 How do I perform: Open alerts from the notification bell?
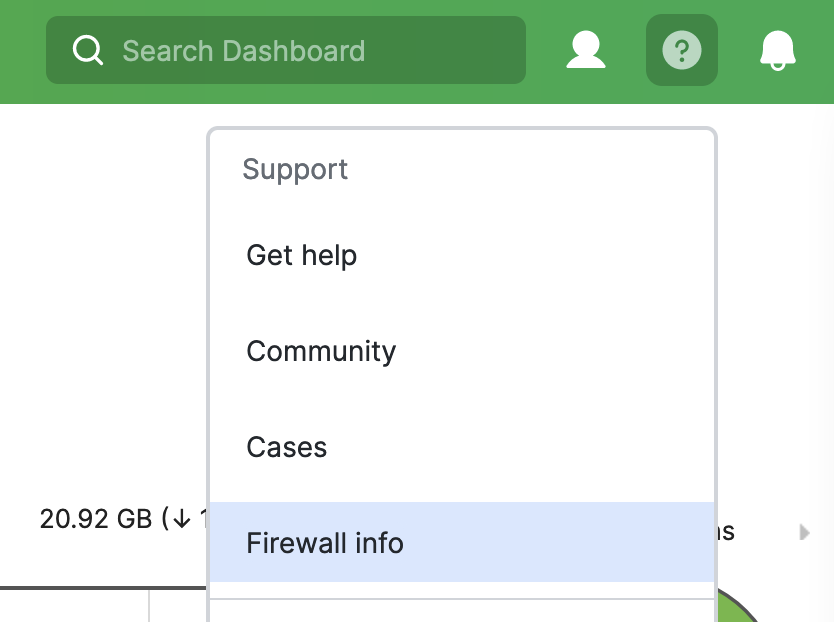(x=777, y=50)
